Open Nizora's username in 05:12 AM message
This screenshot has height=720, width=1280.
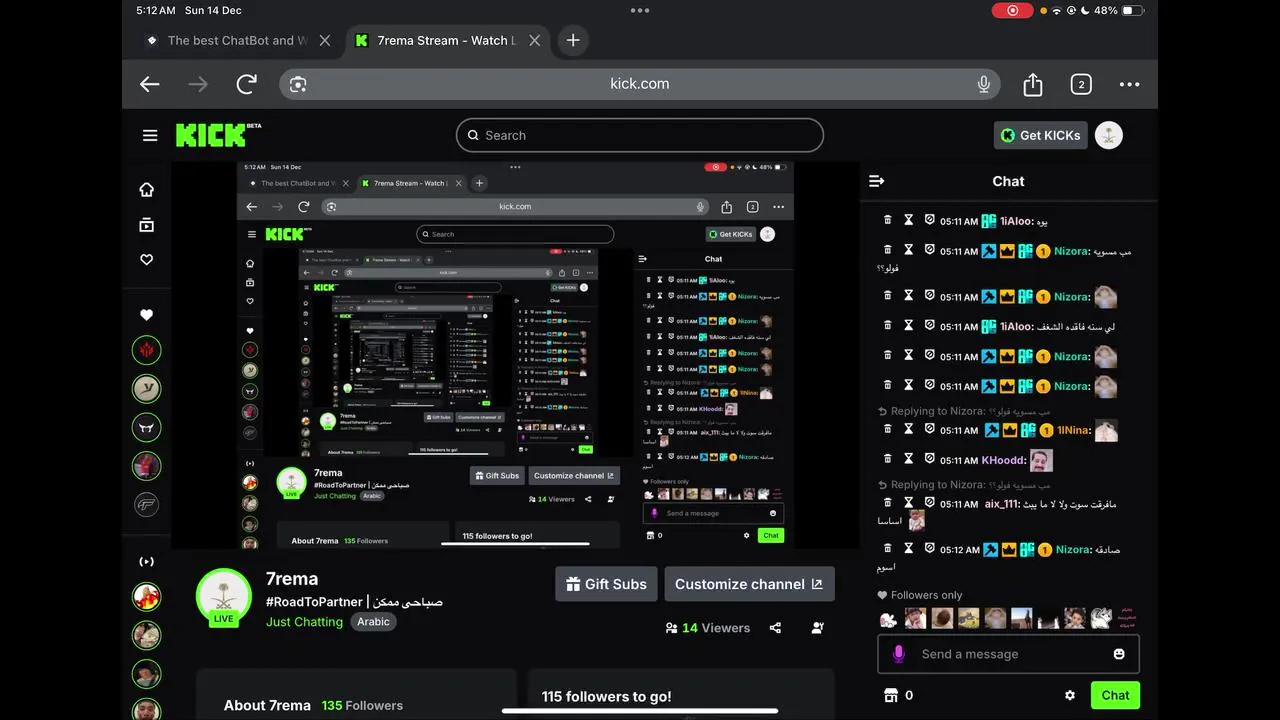[x=1072, y=549]
